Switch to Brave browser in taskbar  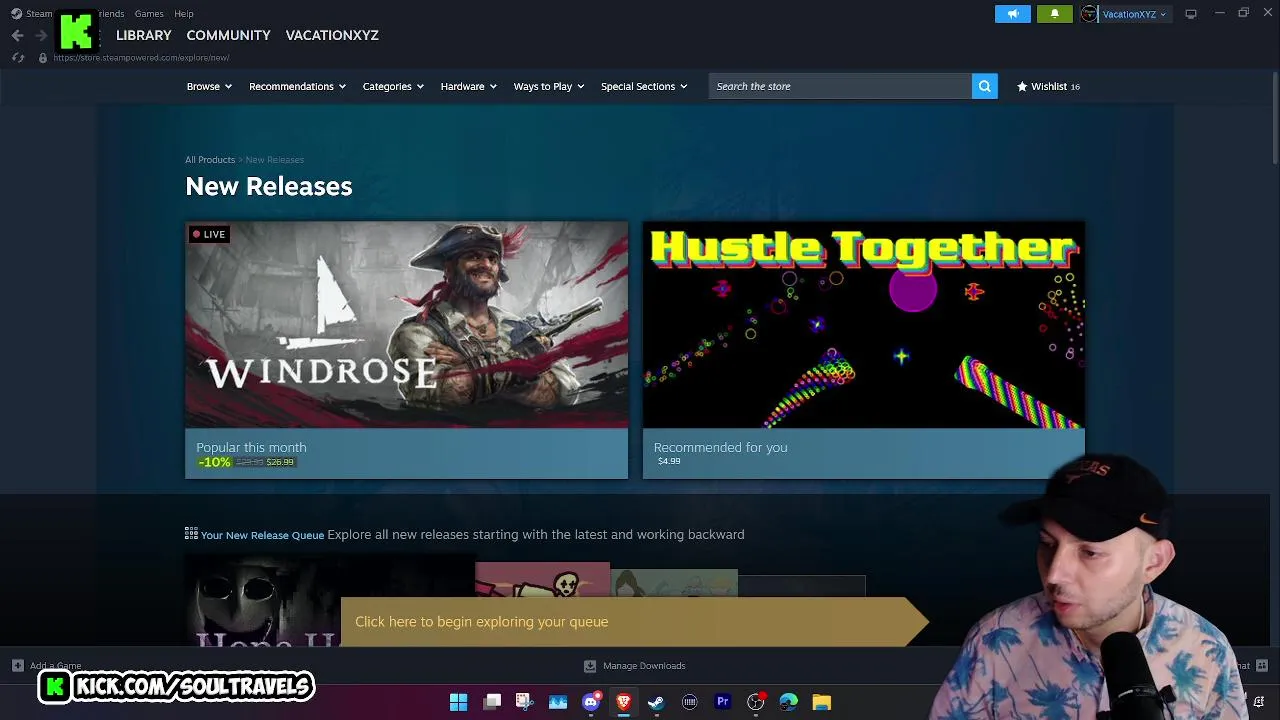(x=623, y=702)
